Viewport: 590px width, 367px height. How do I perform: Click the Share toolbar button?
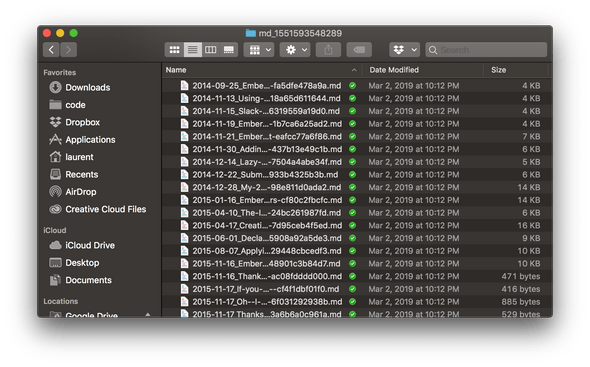tap(328, 50)
